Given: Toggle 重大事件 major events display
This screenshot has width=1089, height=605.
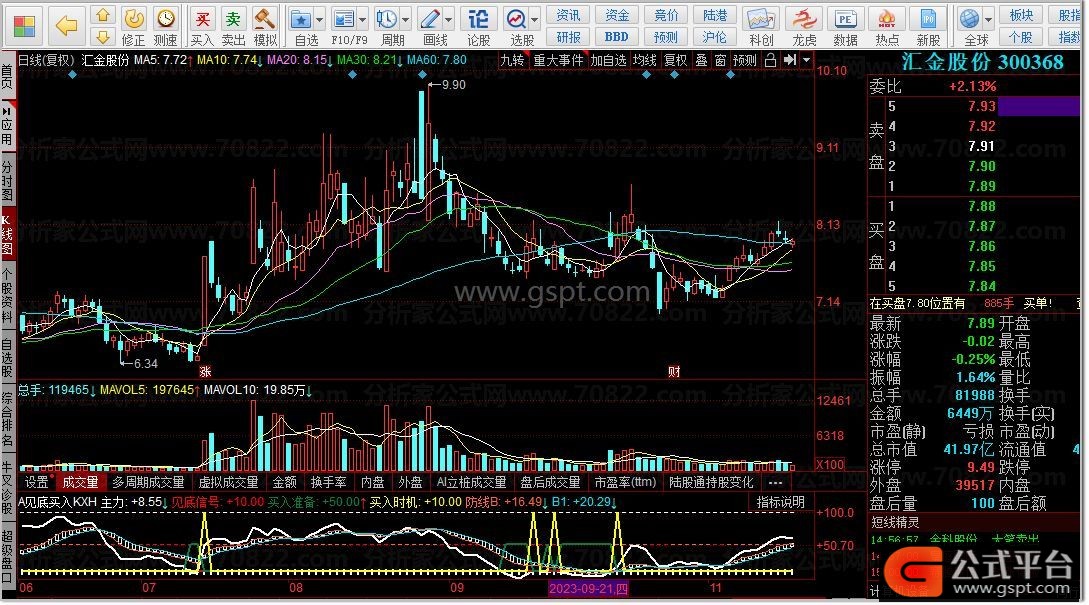Looking at the screenshot, I should [558, 60].
